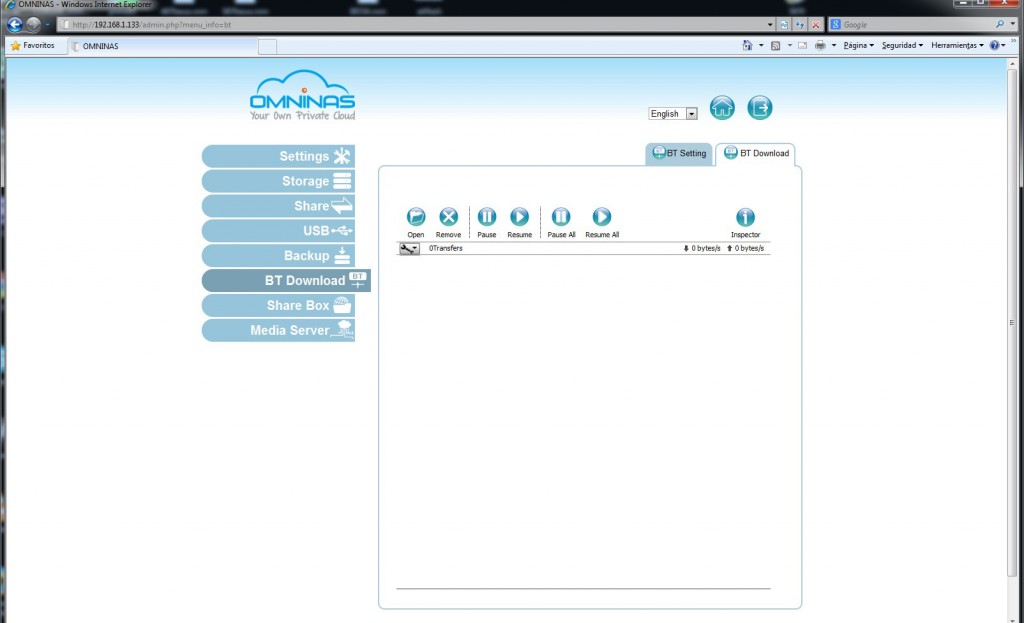The width and height of the screenshot is (1024, 623).
Task: Click the Google search box
Action: pos(911,25)
